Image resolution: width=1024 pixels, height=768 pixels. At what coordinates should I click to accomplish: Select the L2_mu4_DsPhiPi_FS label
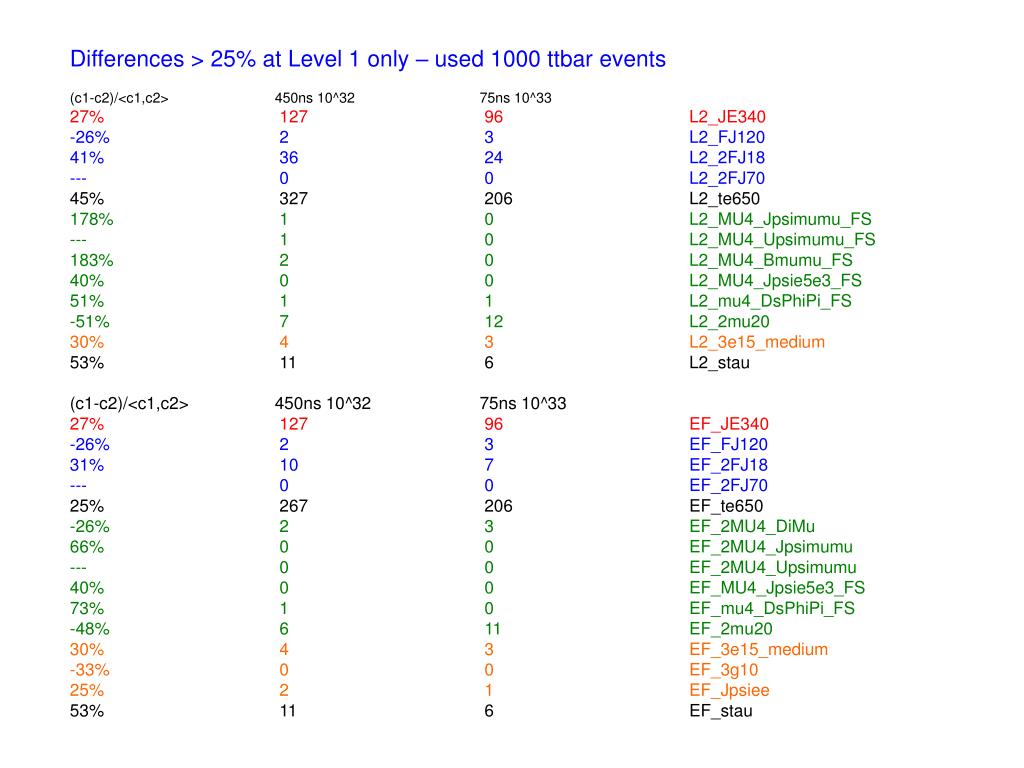771,301
